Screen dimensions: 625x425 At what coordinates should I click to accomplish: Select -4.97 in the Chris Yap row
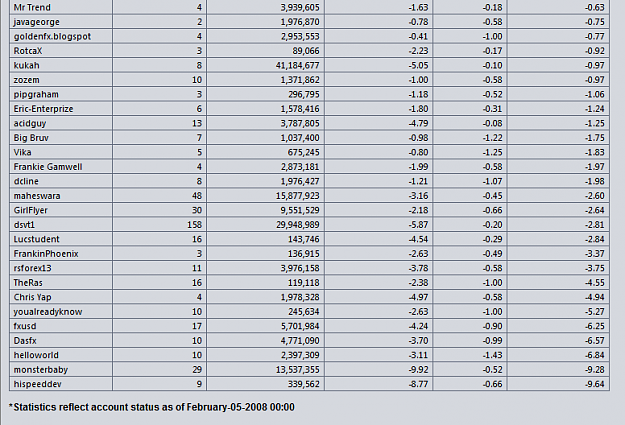tap(419, 297)
